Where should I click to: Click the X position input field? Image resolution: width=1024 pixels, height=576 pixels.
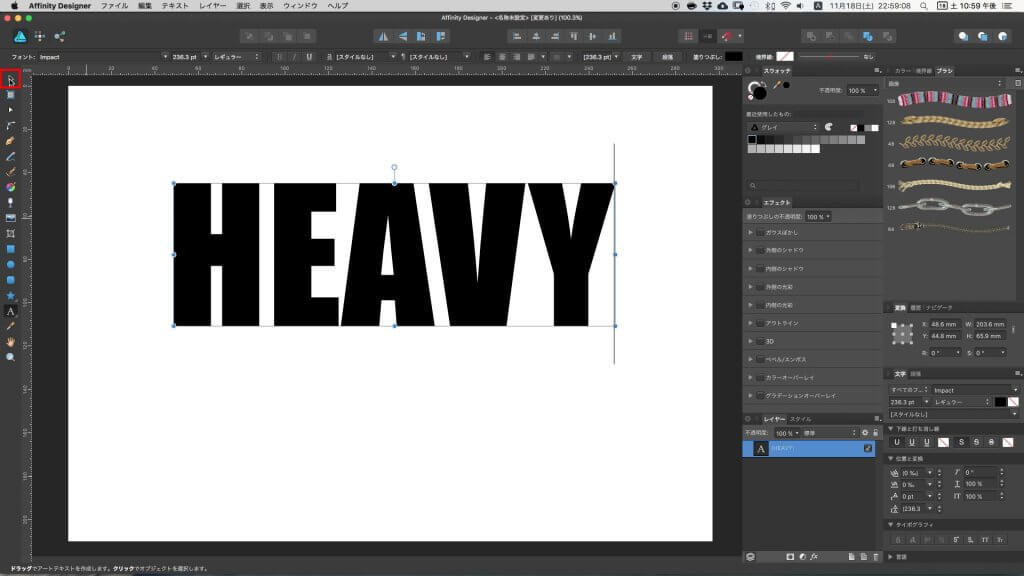coord(945,324)
